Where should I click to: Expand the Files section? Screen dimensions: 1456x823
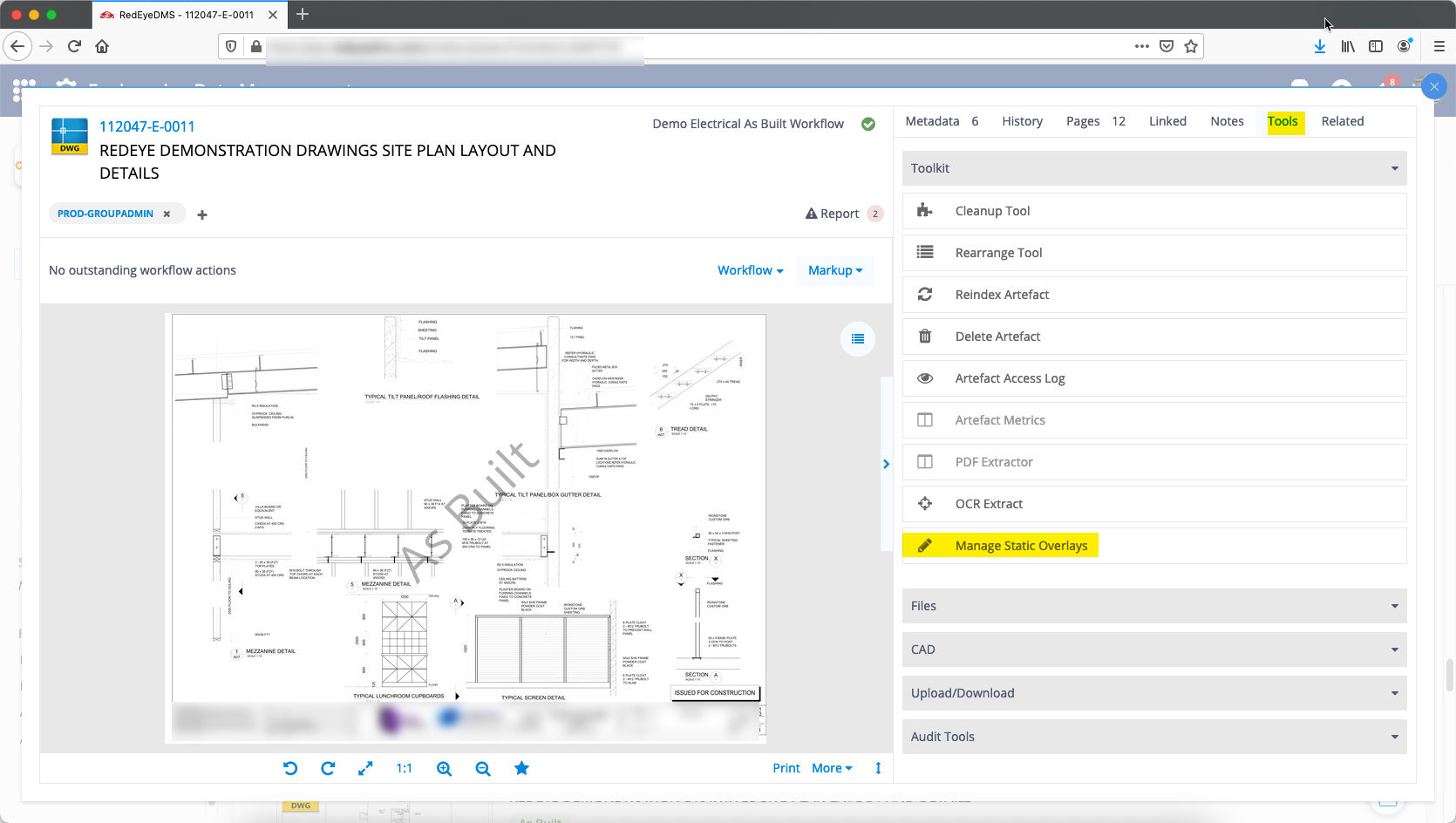pyautogui.click(x=1154, y=606)
